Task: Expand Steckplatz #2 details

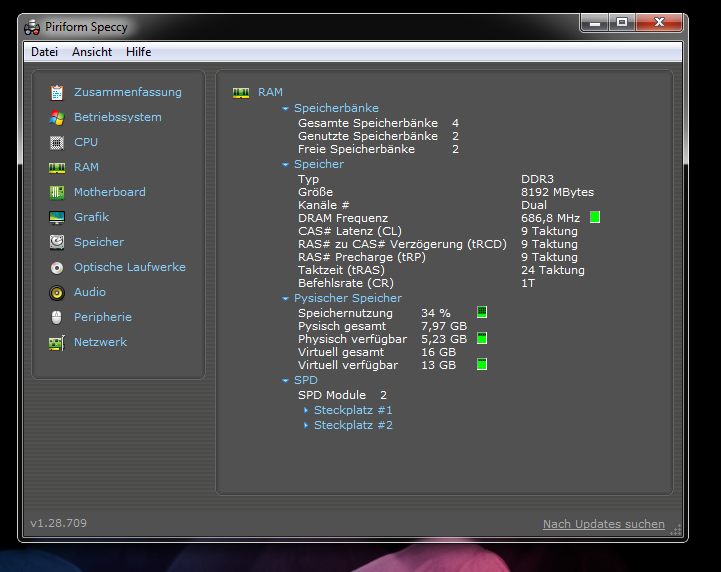Action: (x=306, y=425)
